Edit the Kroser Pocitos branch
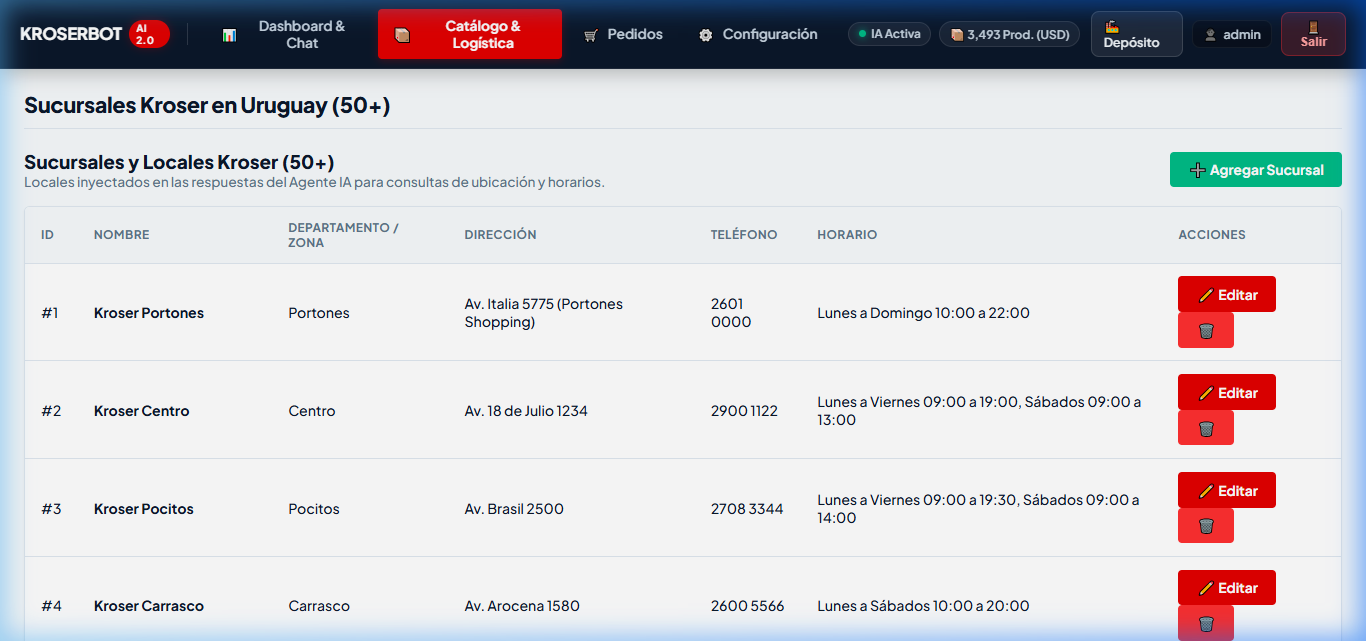The width and height of the screenshot is (1366, 641). tap(1227, 490)
